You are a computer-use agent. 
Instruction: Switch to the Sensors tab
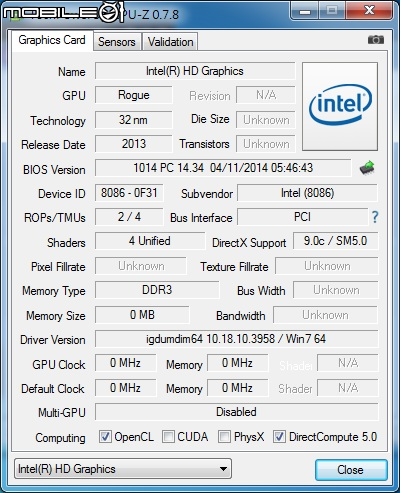[117, 42]
